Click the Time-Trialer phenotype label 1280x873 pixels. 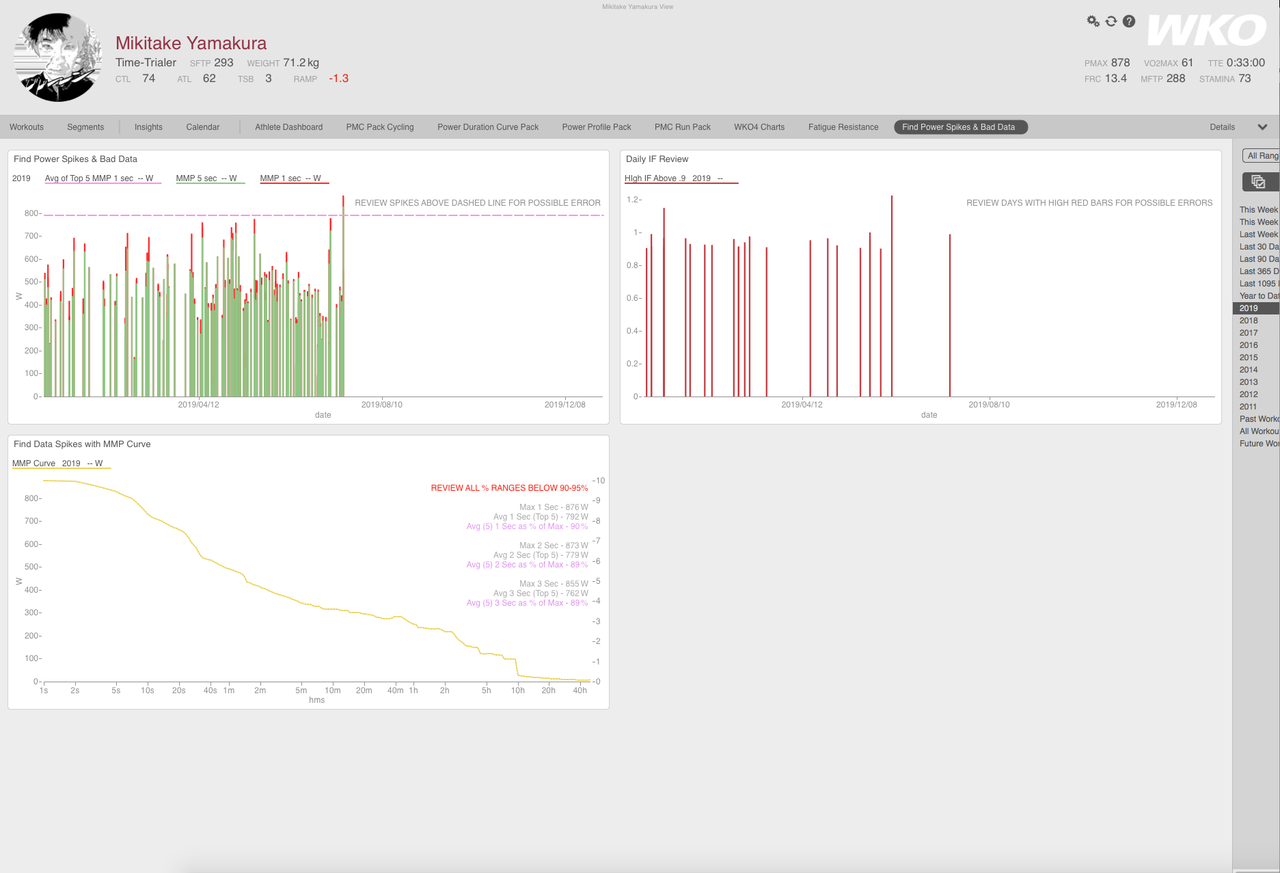tap(146, 63)
